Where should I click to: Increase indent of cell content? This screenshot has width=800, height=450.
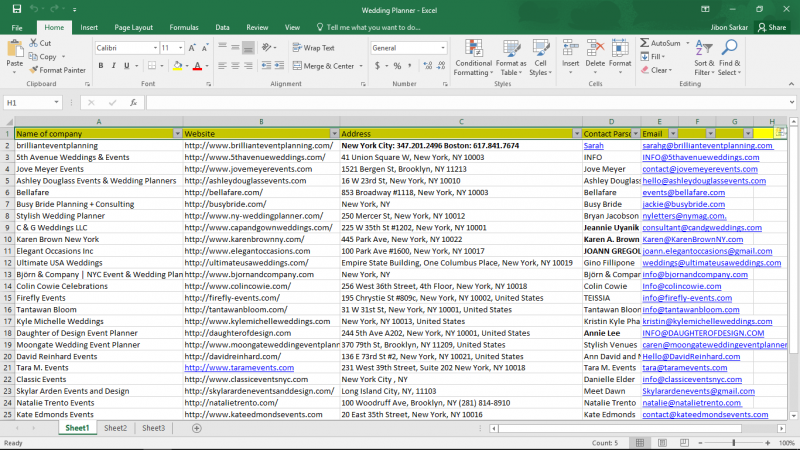pos(279,66)
